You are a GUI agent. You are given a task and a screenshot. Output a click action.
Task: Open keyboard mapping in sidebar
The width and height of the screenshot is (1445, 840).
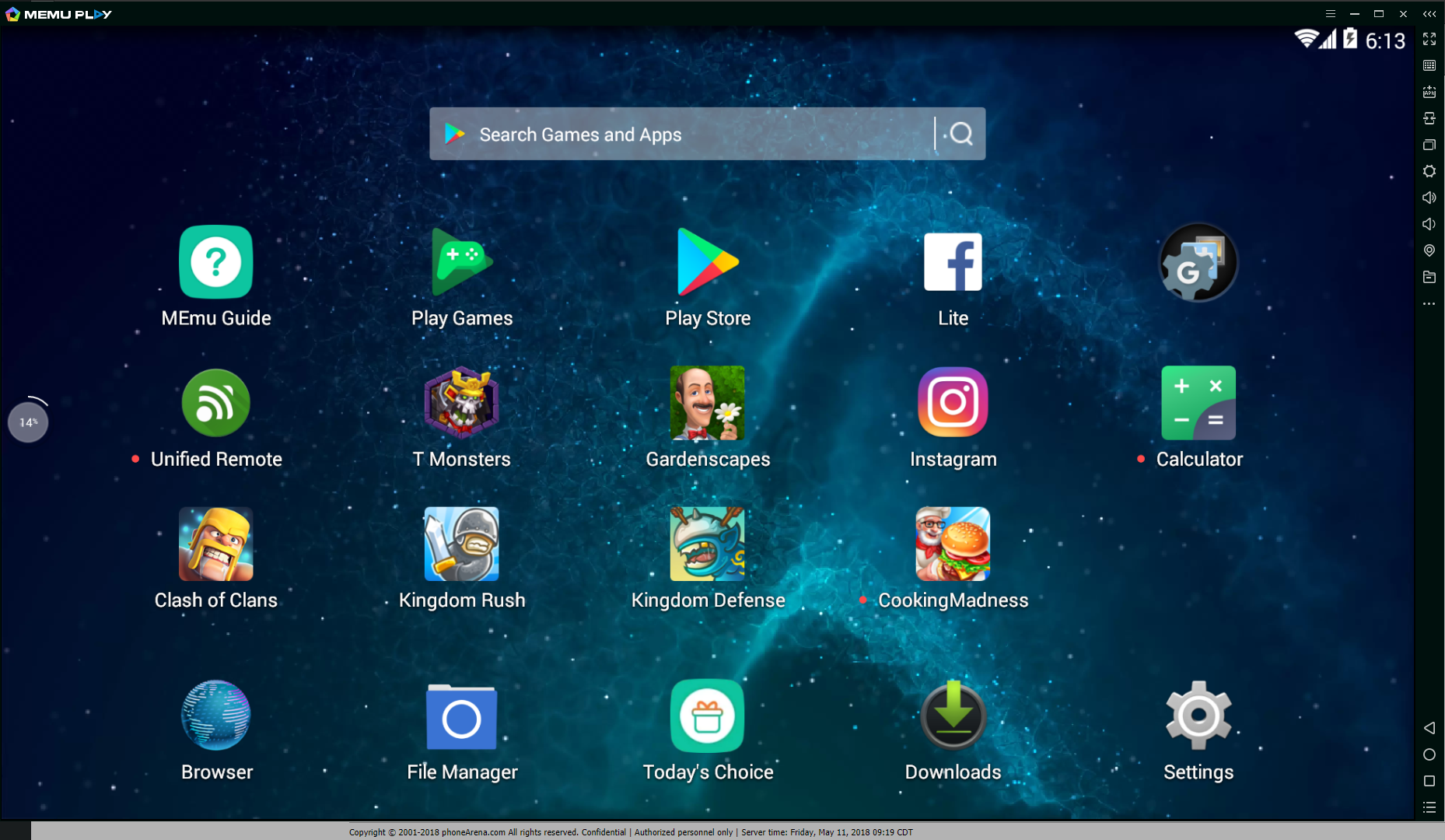coord(1429,65)
